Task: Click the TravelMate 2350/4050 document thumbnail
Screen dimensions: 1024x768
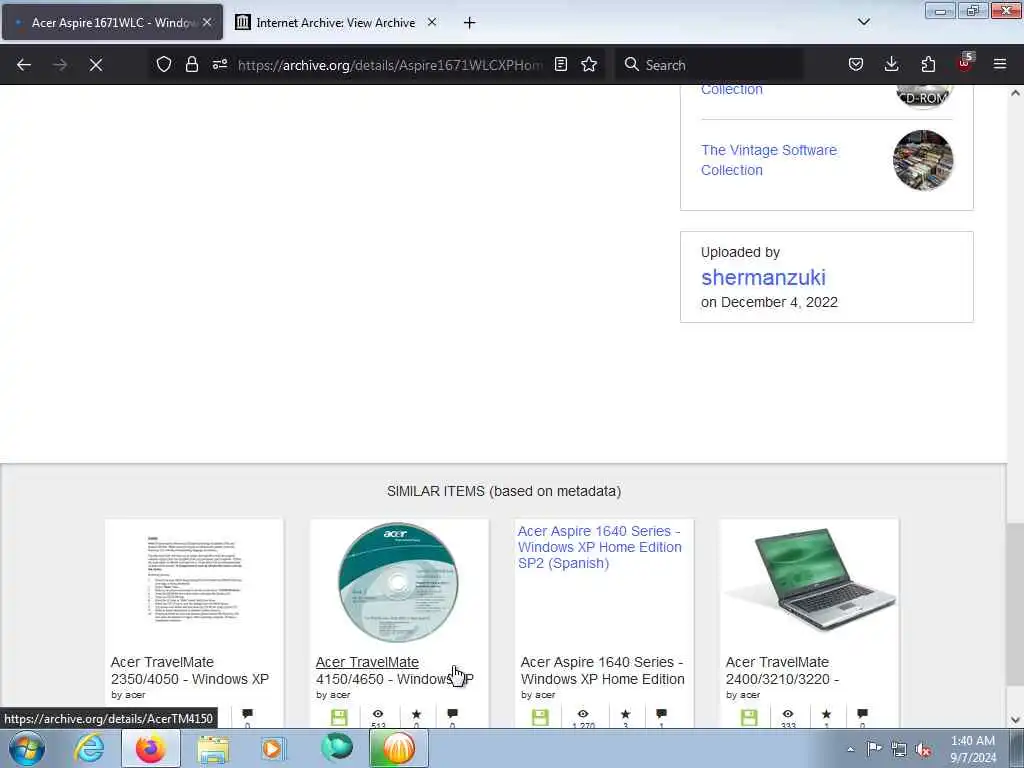Action: click(x=194, y=579)
